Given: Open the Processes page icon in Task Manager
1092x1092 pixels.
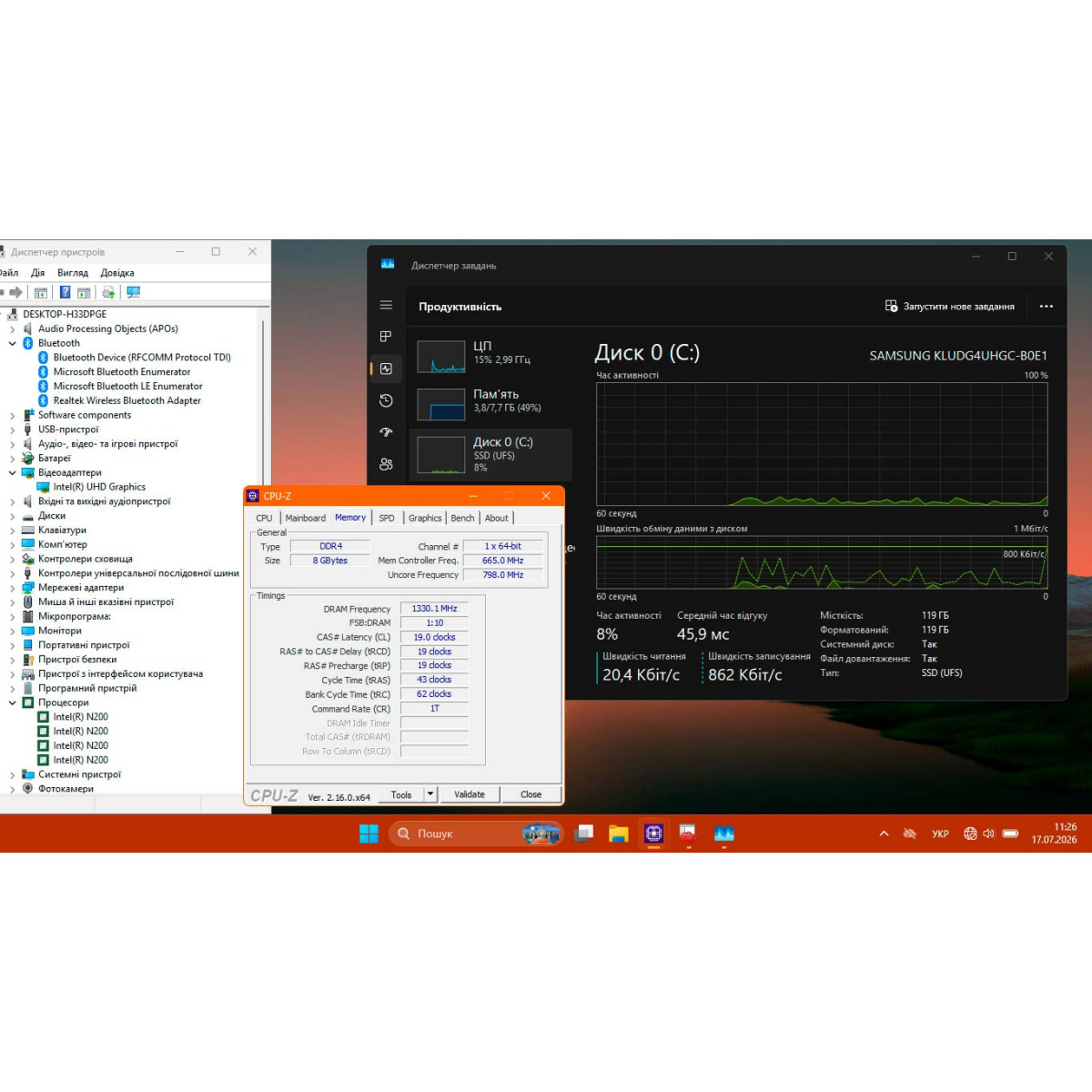Looking at the screenshot, I should pyautogui.click(x=386, y=337).
